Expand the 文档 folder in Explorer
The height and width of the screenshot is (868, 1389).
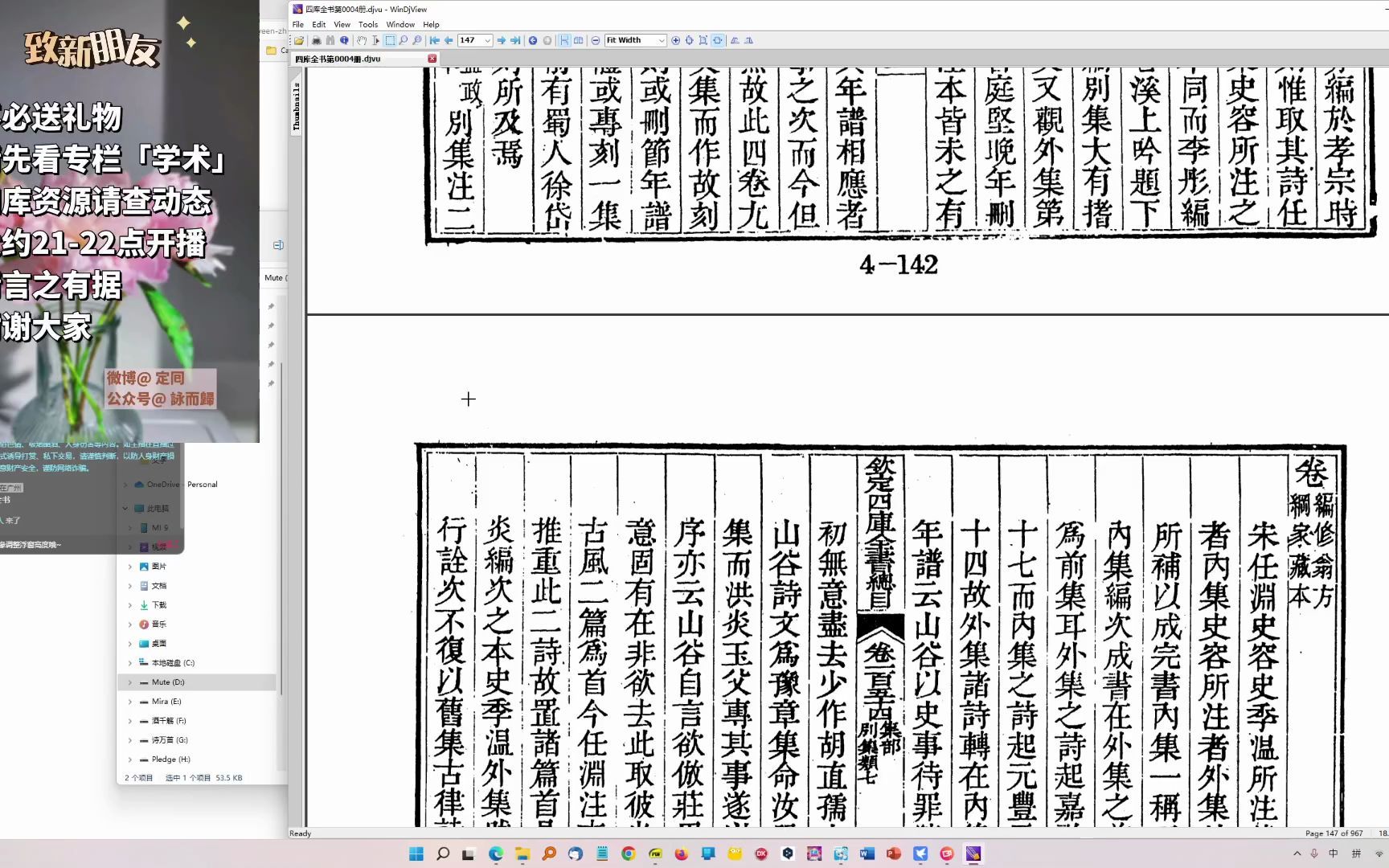coord(130,586)
